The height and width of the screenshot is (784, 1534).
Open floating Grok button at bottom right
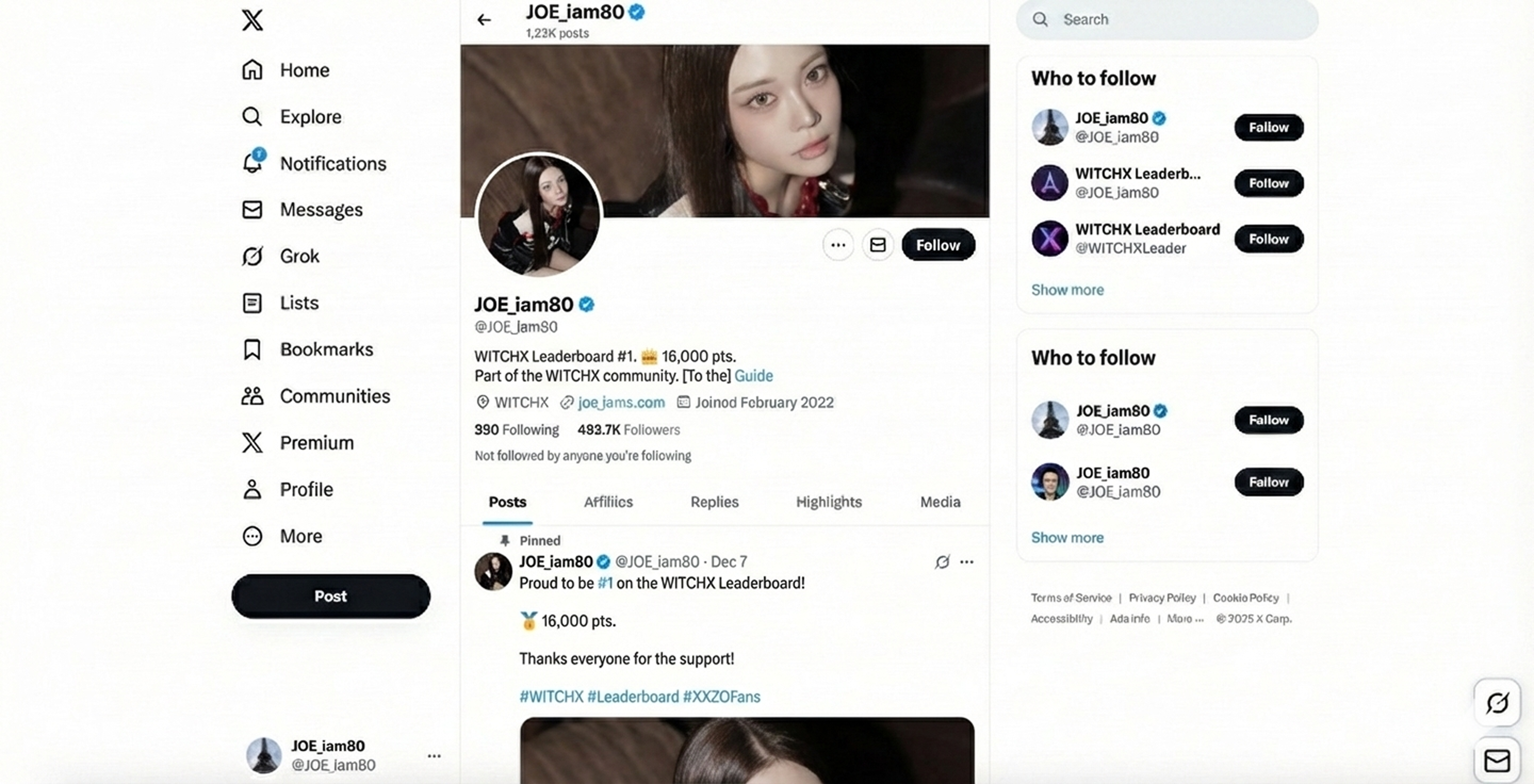pos(1496,703)
